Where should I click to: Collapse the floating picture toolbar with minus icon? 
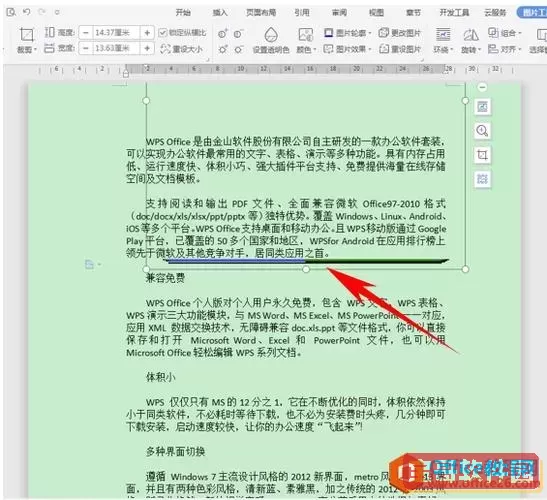(482, 87)
